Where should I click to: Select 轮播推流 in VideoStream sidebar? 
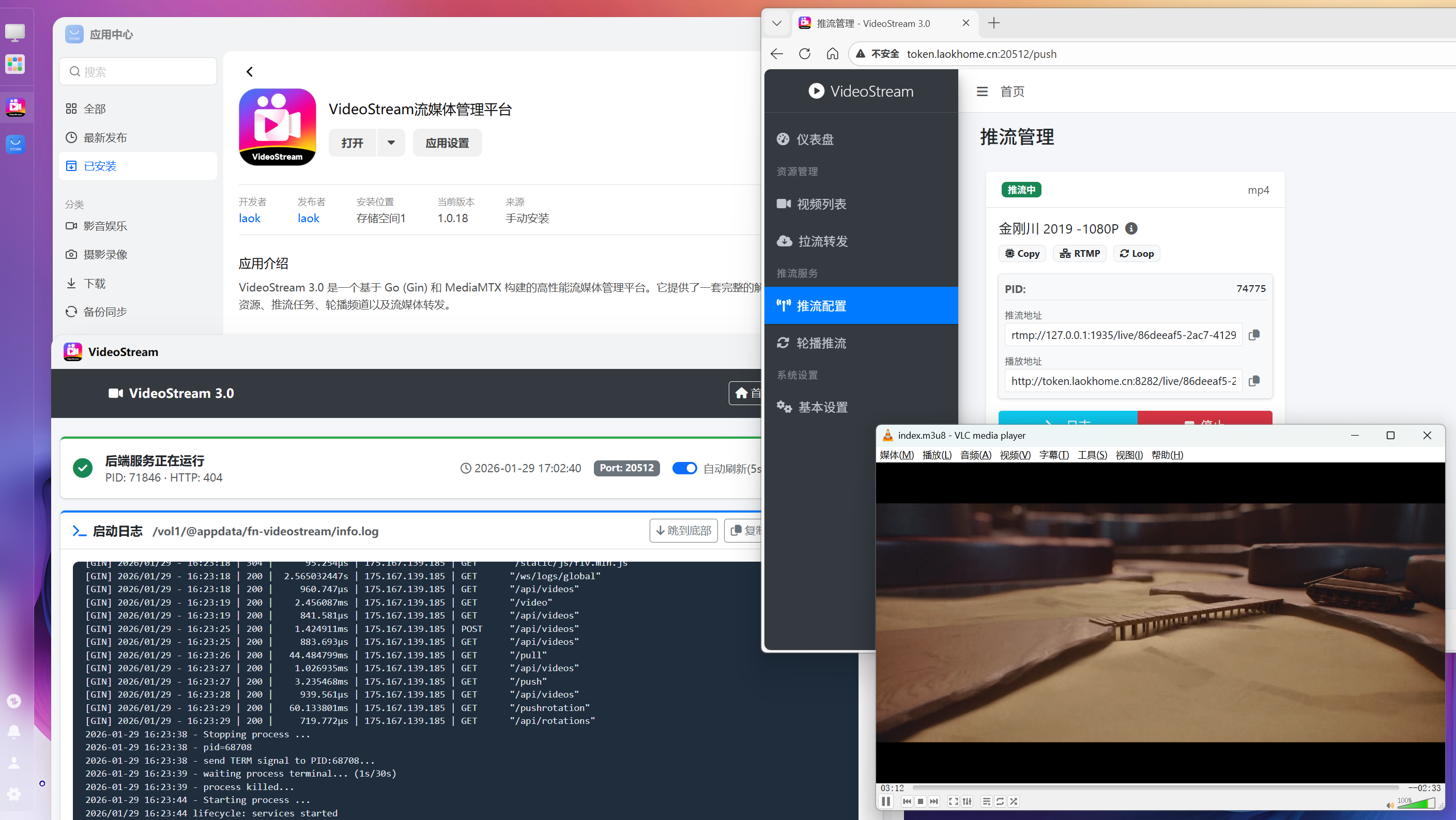(x=821, y=343)
